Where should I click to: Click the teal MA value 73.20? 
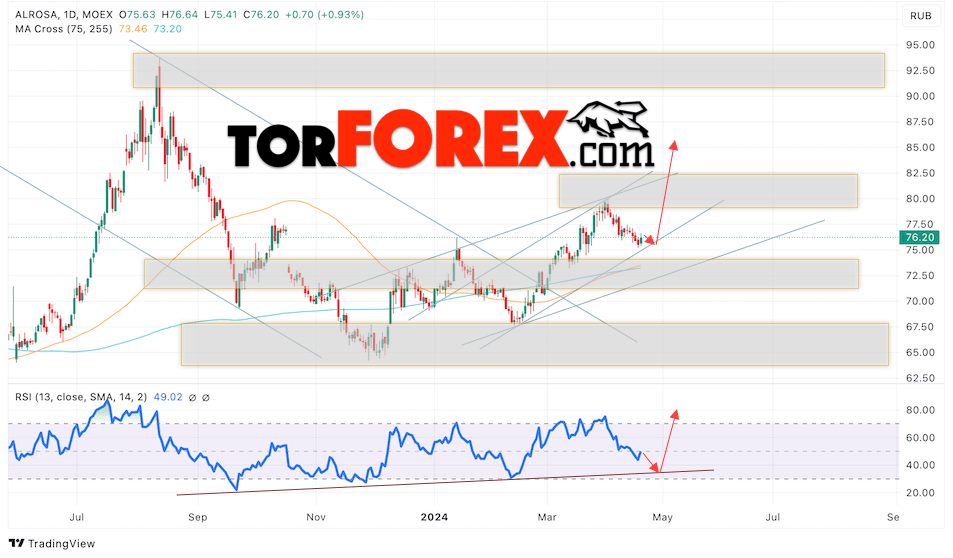coord(167,29)
